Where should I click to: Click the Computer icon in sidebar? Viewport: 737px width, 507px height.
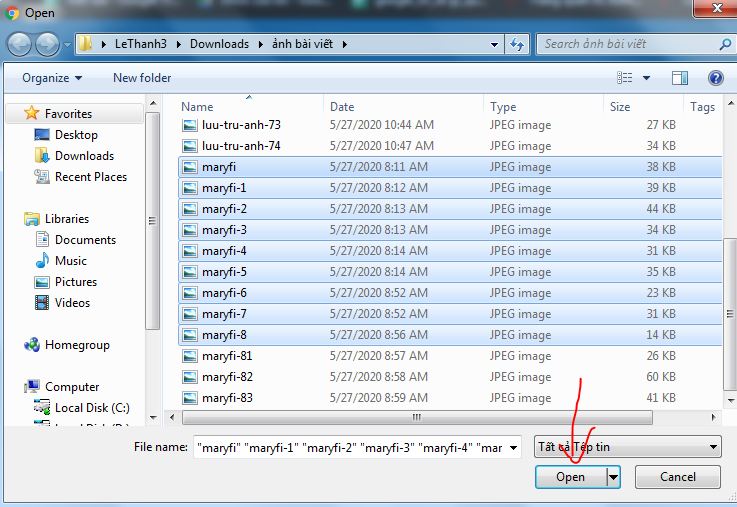tap(32, 386)
